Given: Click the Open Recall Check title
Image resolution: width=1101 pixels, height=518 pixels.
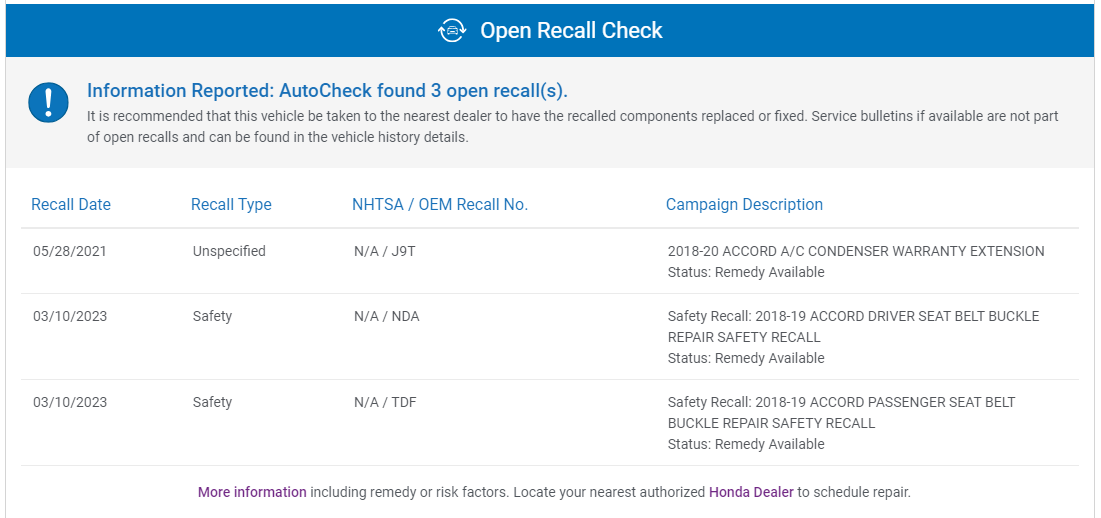Looking at the screenshot, I should [571, 31].
